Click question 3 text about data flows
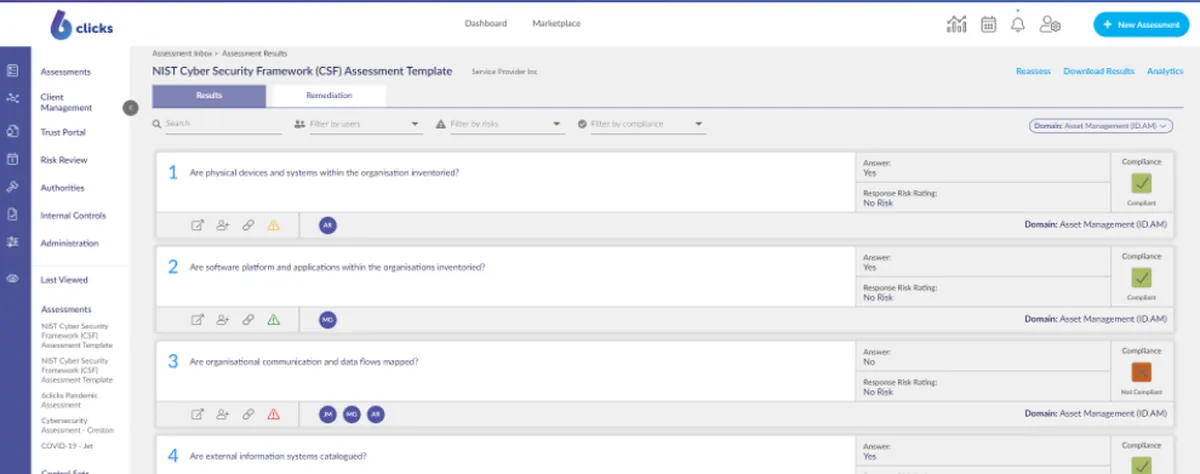The height and width of the screenshot is (474, 1200). 304,361
